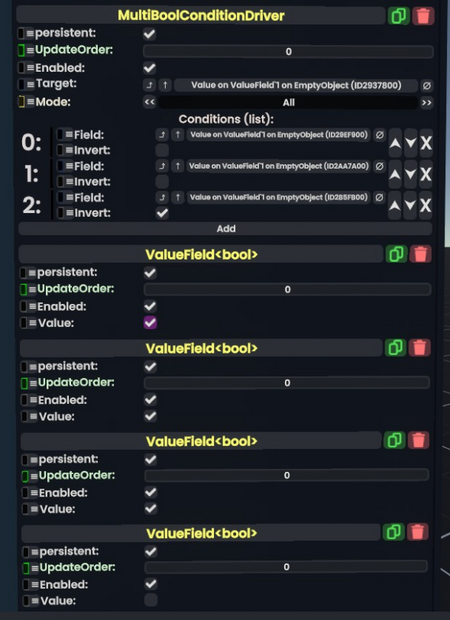The image size is (450, 620).
Task: Duplicate the second ValueField<bool> component
Action: tap(395, 348)
